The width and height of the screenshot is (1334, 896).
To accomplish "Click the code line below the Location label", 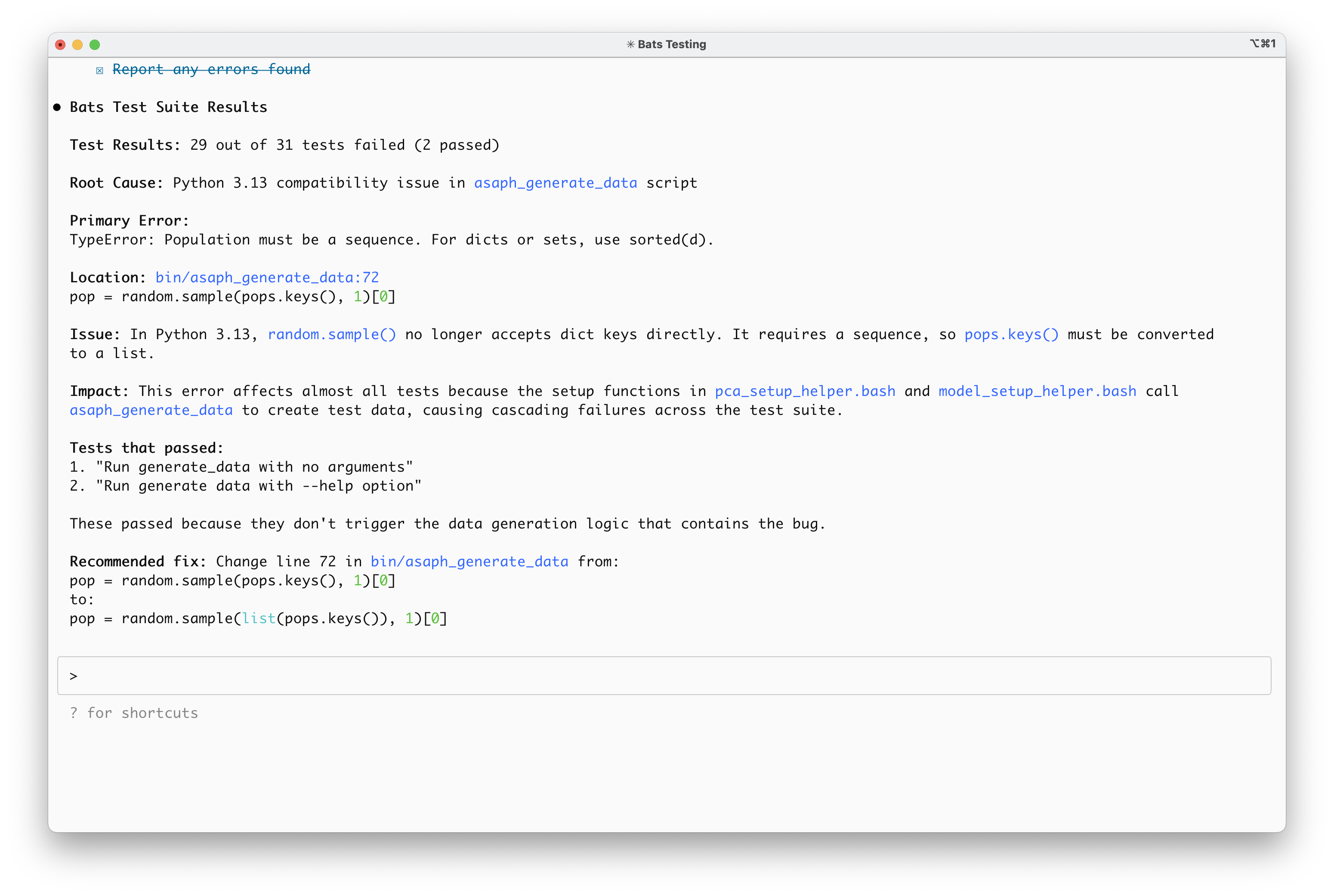I will coord(233,296).
